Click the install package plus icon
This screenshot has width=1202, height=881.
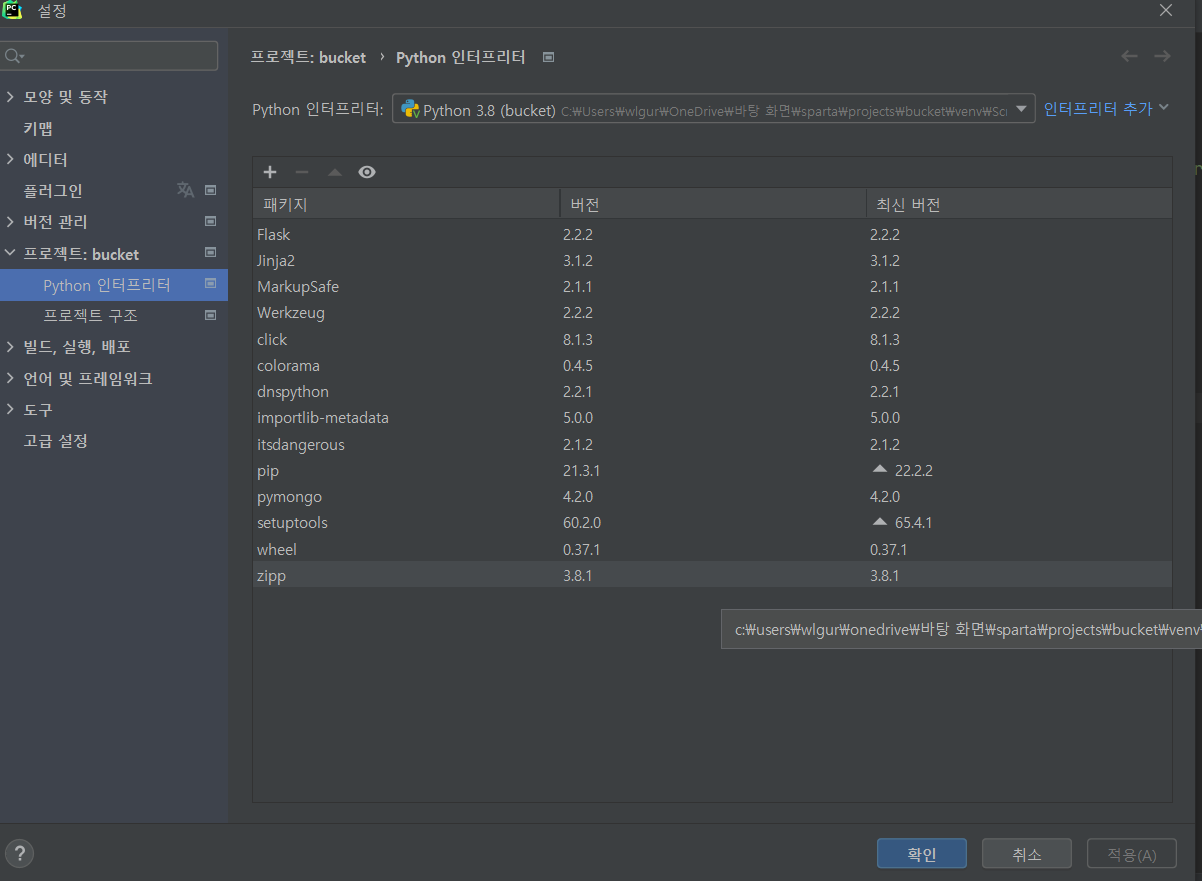tap(270, 172)
